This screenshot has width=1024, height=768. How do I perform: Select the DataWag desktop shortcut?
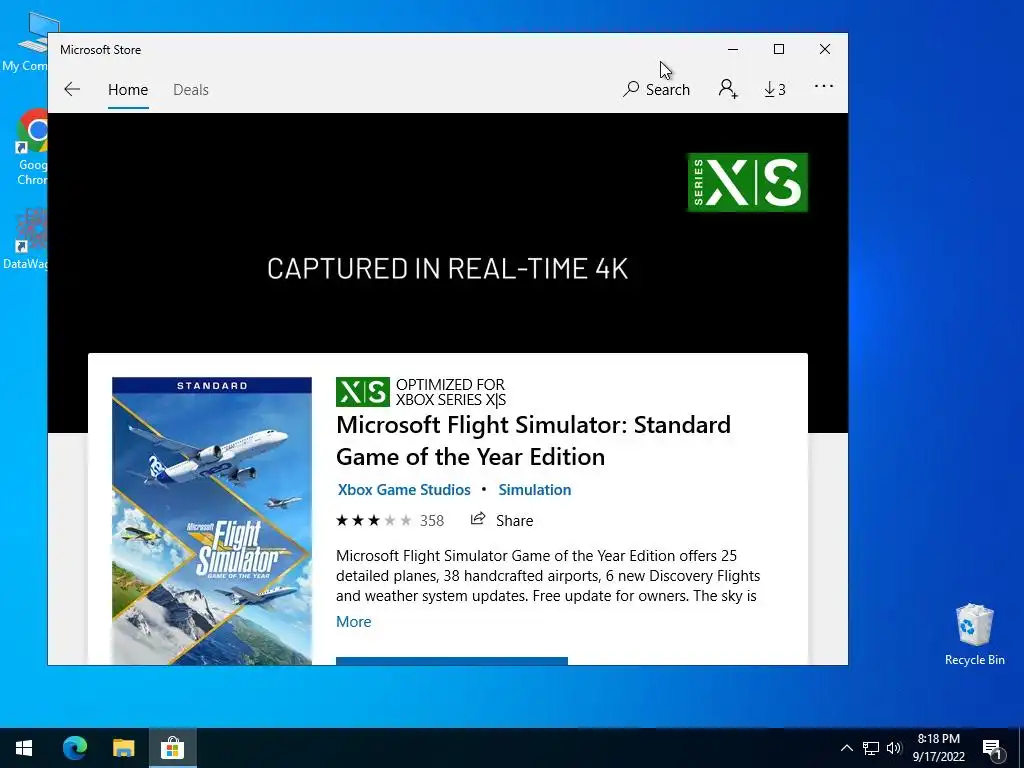(26, 239)
